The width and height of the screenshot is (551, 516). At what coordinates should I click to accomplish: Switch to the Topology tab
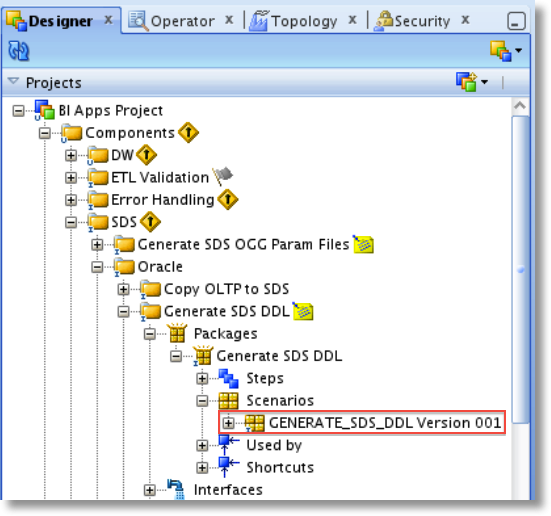tap(304, 21)
